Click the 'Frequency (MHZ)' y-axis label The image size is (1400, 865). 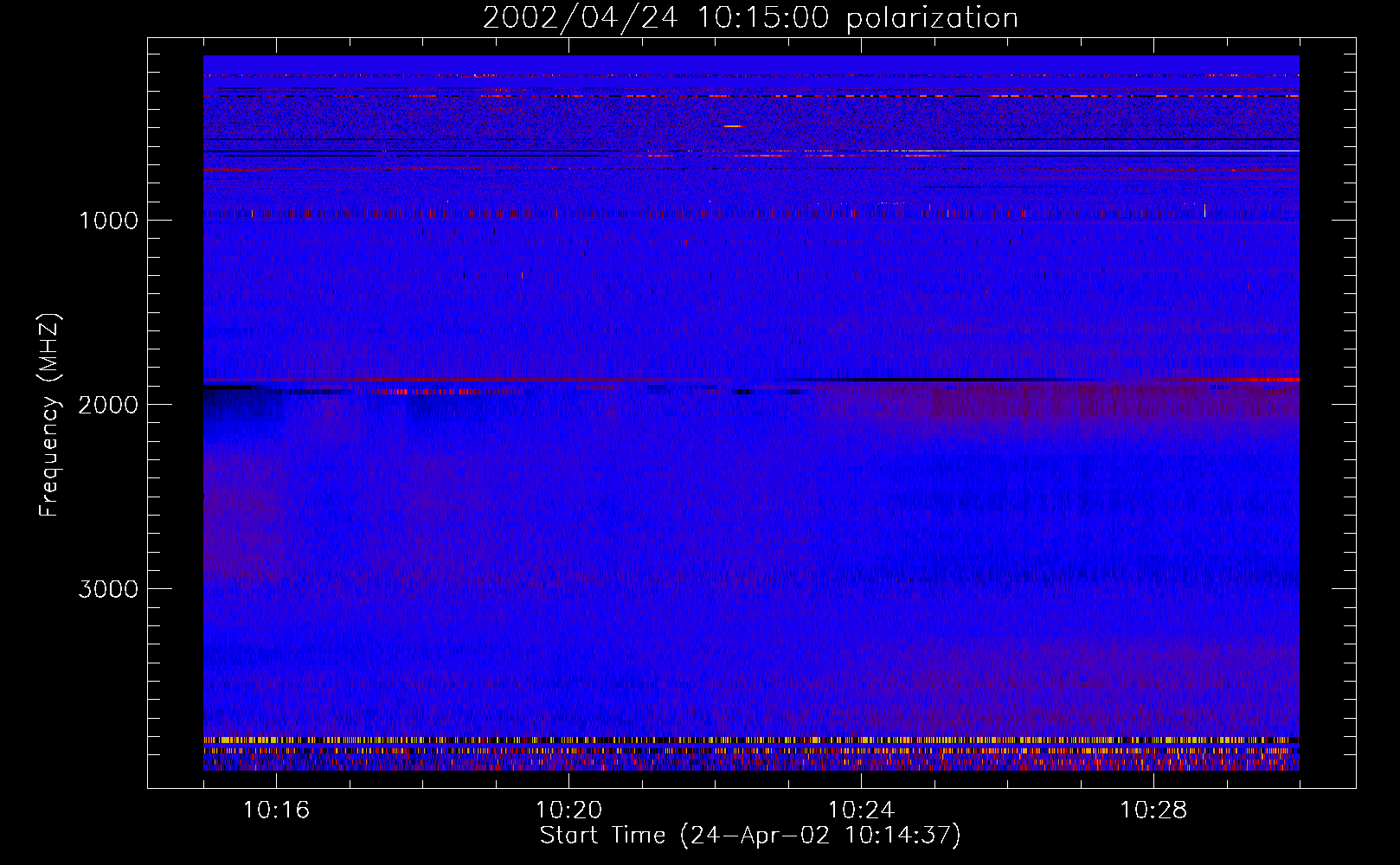[49, 415]
